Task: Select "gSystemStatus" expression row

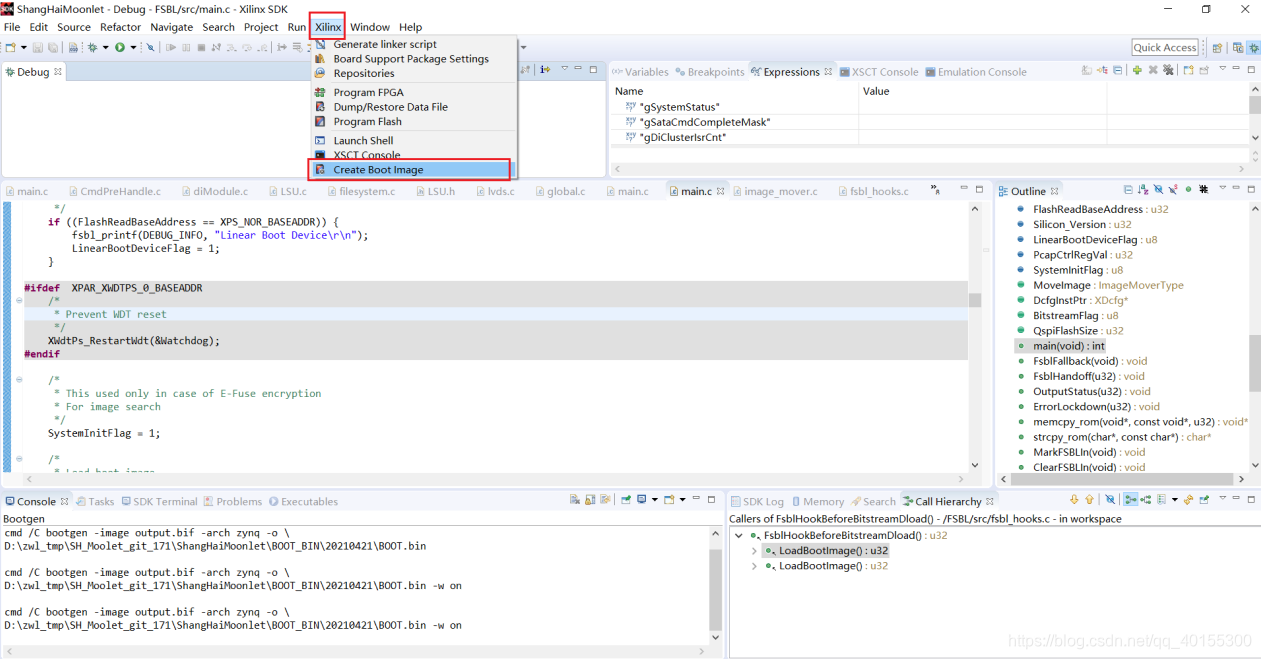Action: click(x=679, y=107)
